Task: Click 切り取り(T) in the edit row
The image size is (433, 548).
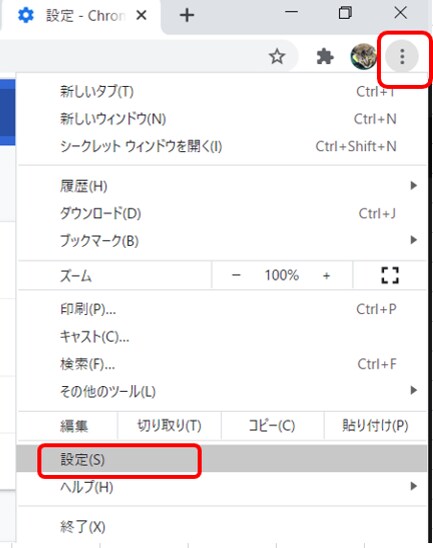Action: click(x=169, y=426)
